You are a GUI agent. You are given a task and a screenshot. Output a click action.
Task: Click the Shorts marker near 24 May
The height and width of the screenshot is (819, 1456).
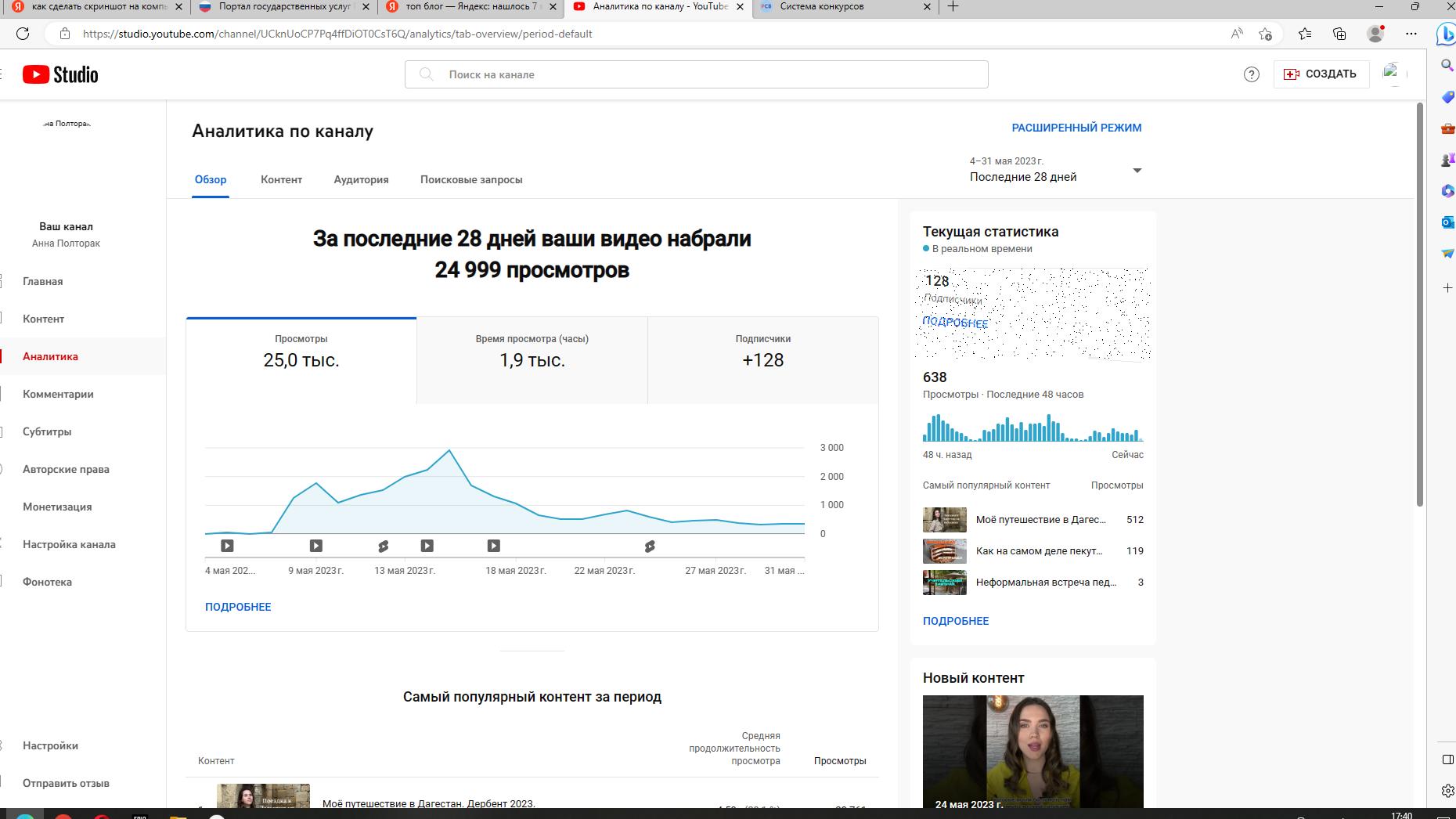click(x=650, y=546)
